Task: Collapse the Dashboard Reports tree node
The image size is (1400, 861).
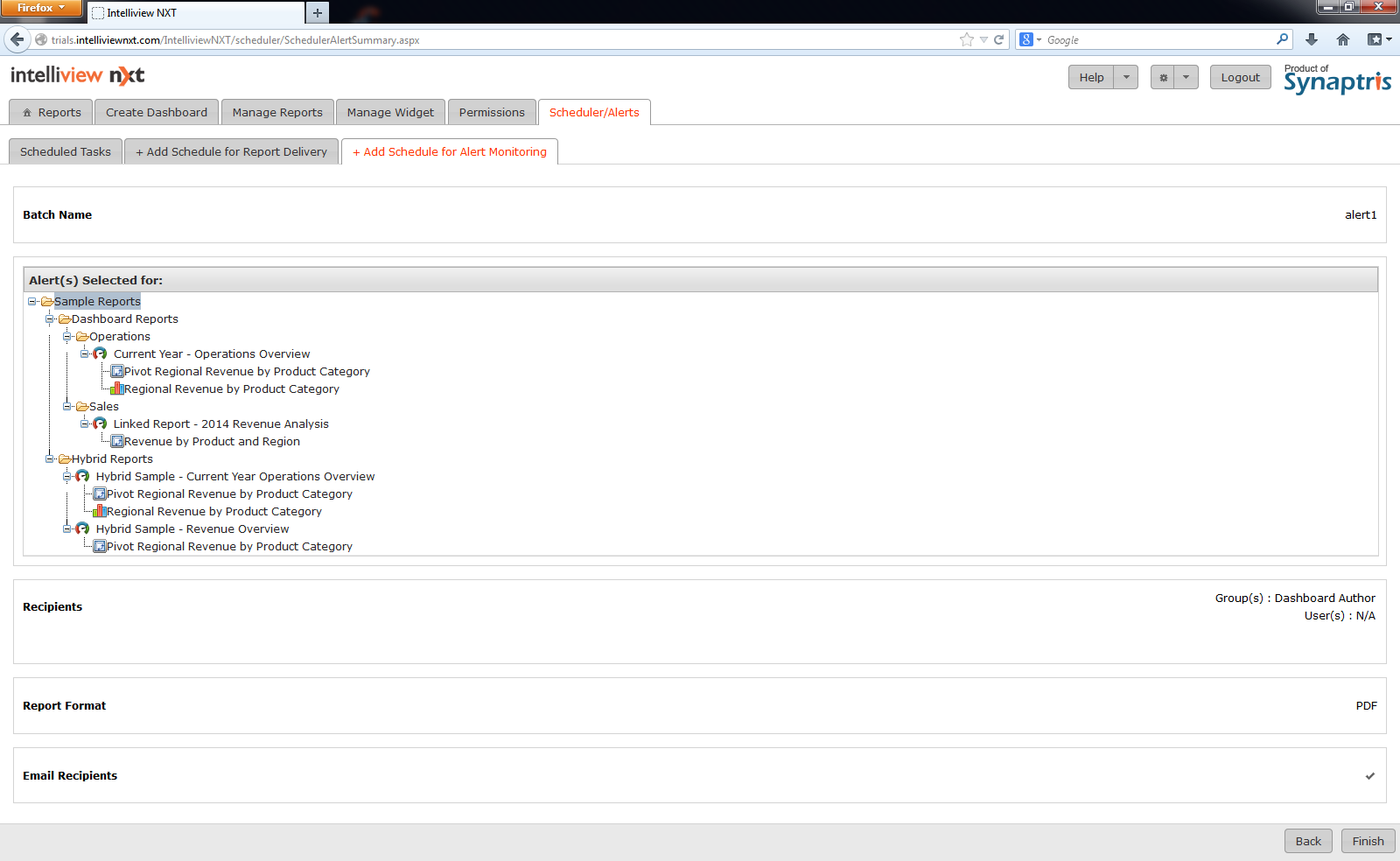Action: point(50,319)
